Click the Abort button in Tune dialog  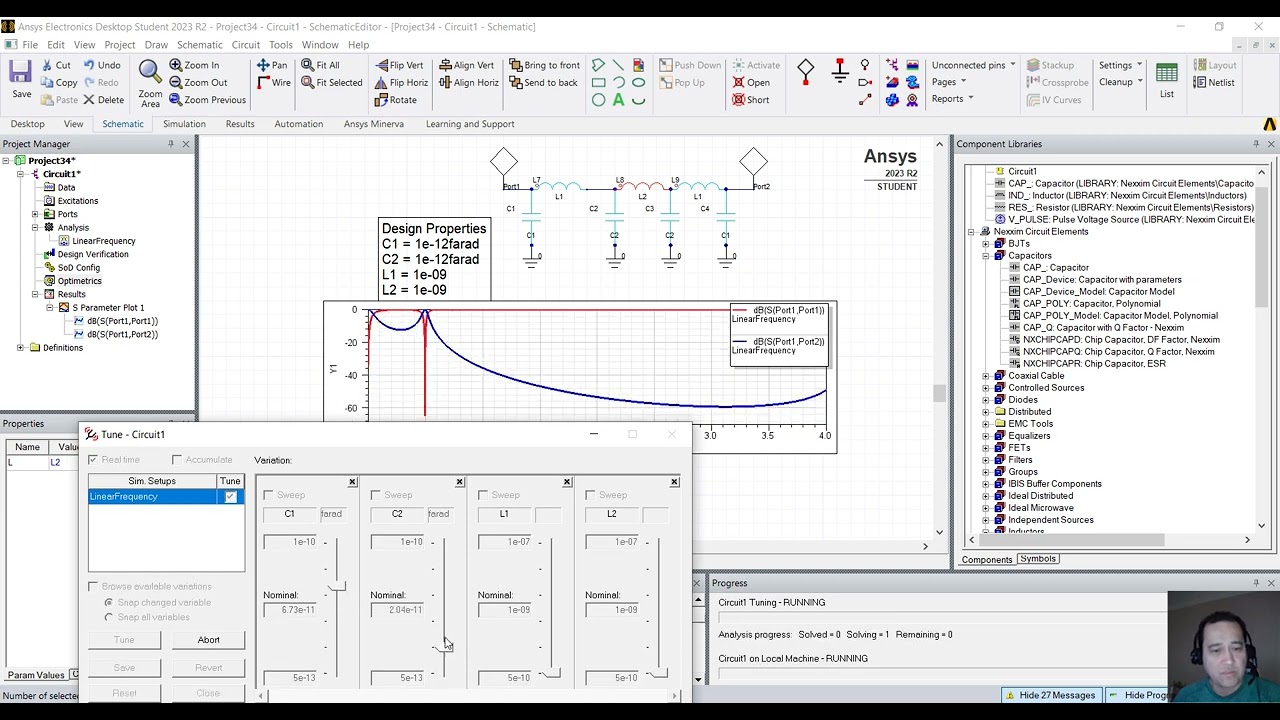point(208,640)
